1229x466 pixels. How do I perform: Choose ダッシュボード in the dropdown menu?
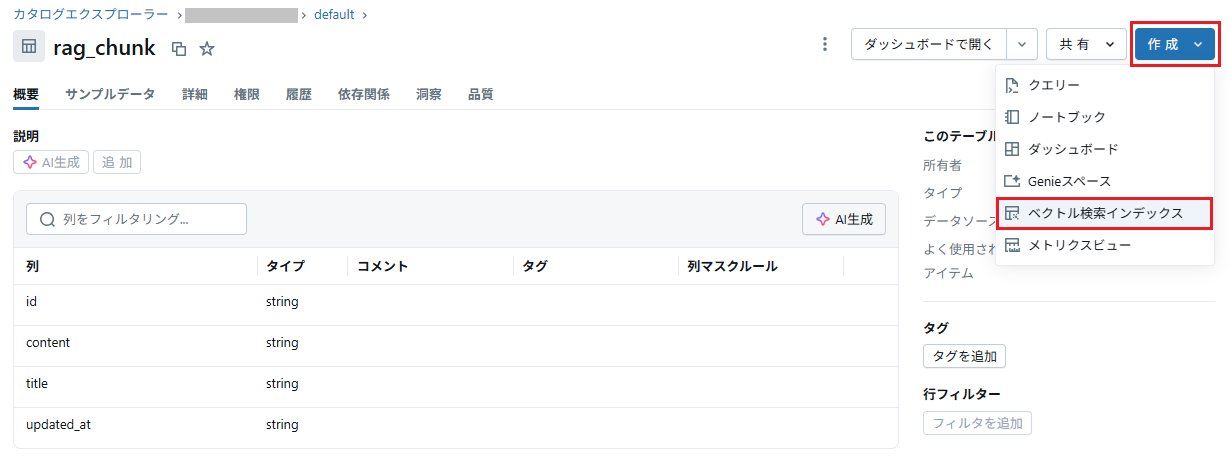pos(1072,149)
